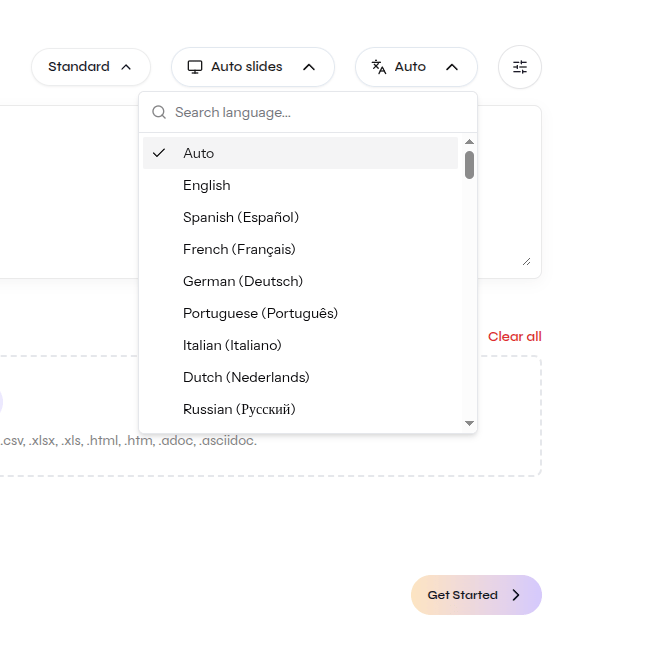Choose Dutch (Nederlands)
The image size is (646, 668).
(x=300, y=377)
